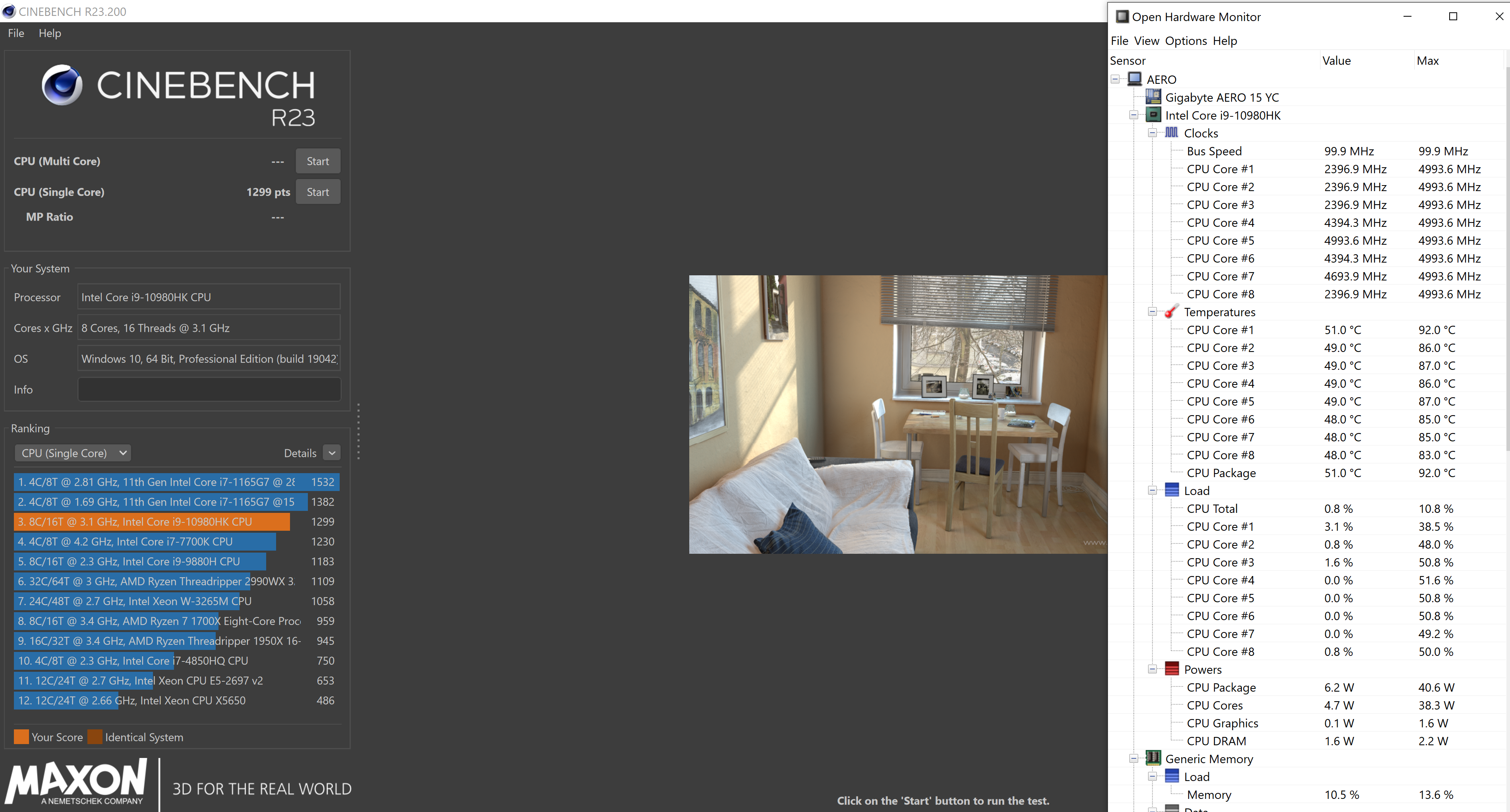Viewport: 1510px width, 812px height.
Task: Open the Details dropdown arrow
Action: [332, 452]
